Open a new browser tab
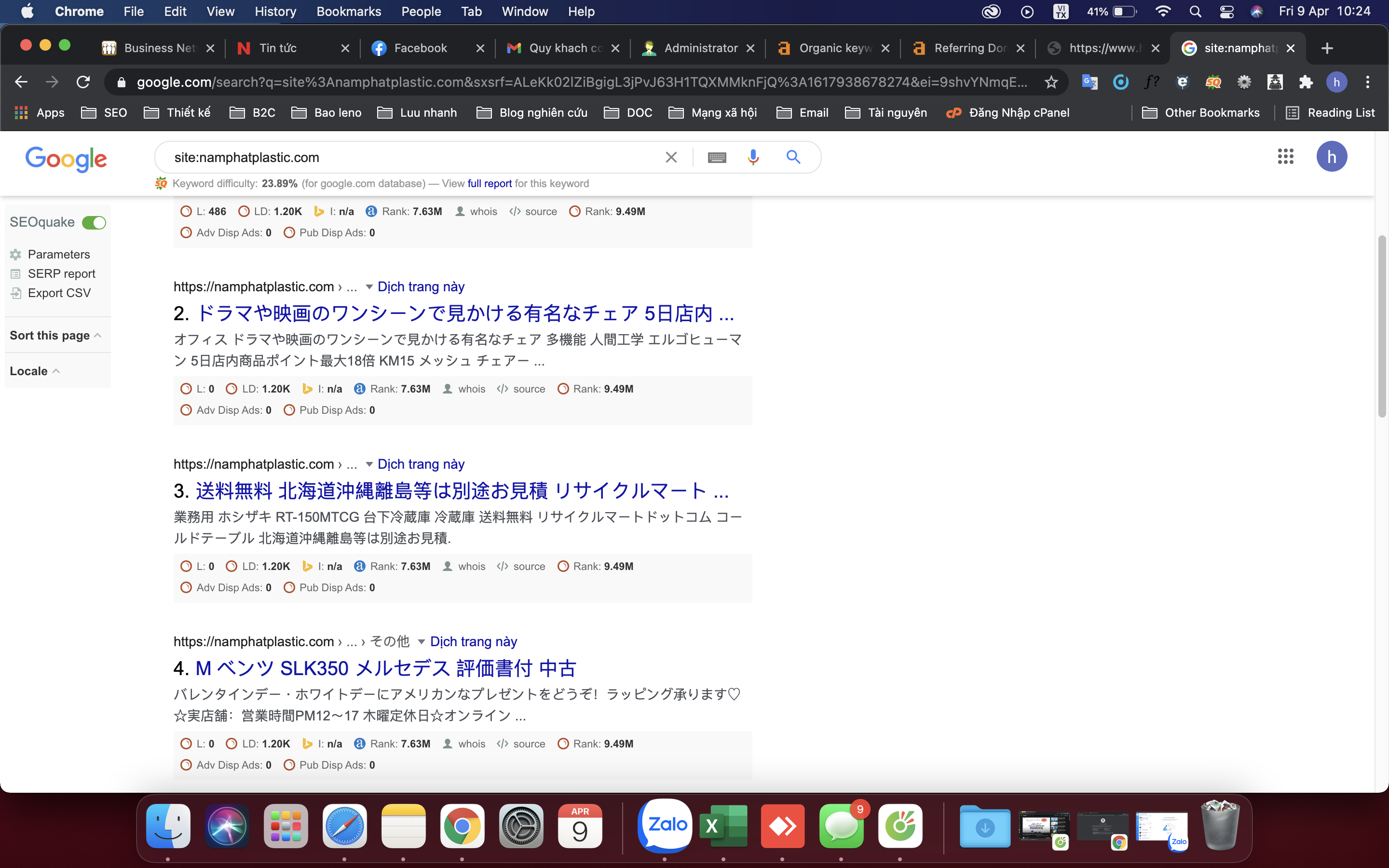 pyautogui.click(x=1327, y=48)
